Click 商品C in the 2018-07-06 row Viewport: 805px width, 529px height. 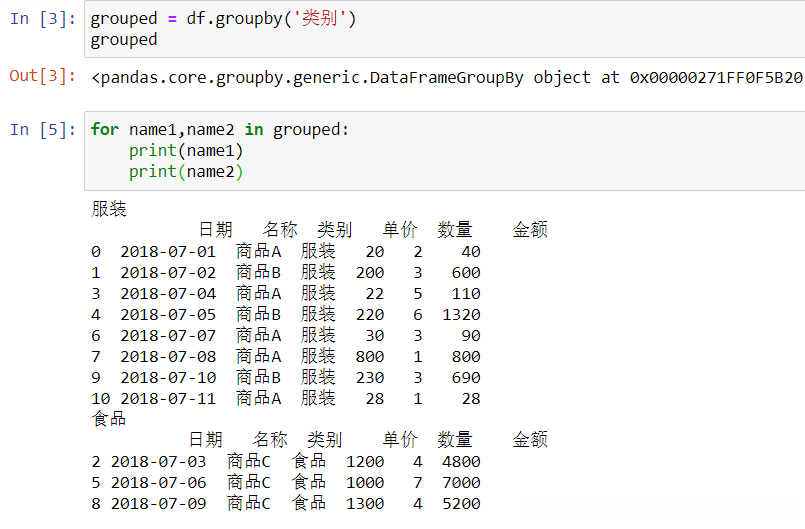pyautogui.click(x=249, y=483)
